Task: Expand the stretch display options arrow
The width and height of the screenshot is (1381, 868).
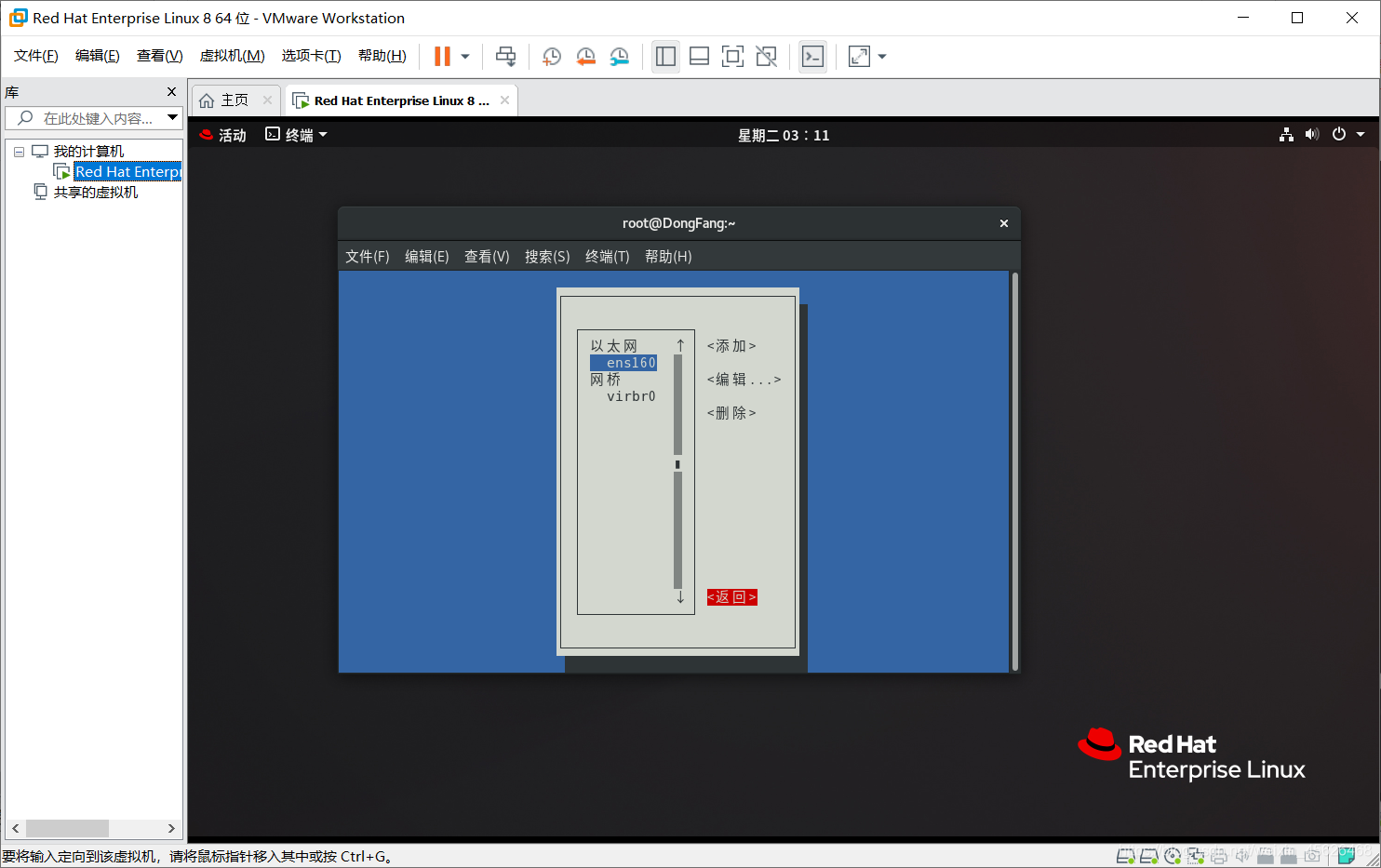Action: 882,57
